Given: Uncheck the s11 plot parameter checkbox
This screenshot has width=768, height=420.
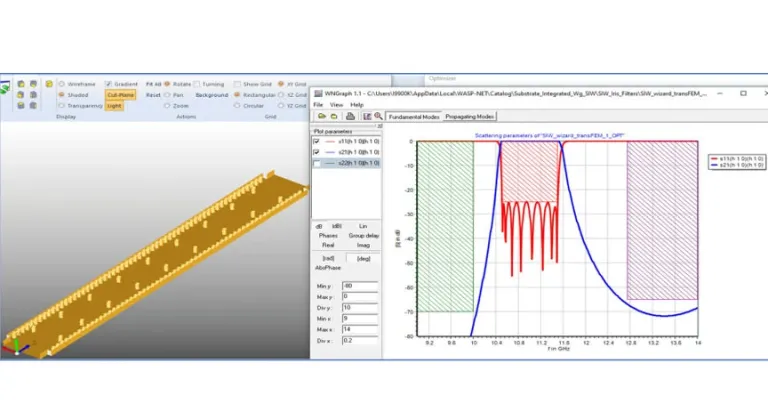Looking at the screenshot, I should pos(316,141).
